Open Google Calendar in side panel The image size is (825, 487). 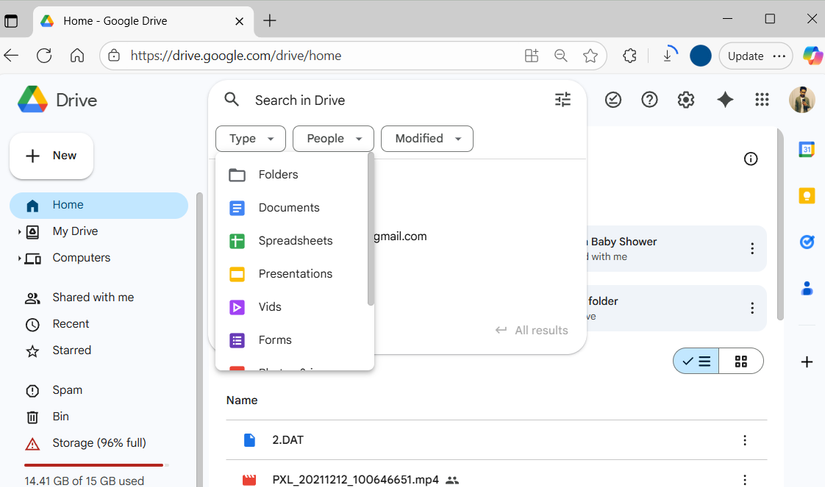806,150
